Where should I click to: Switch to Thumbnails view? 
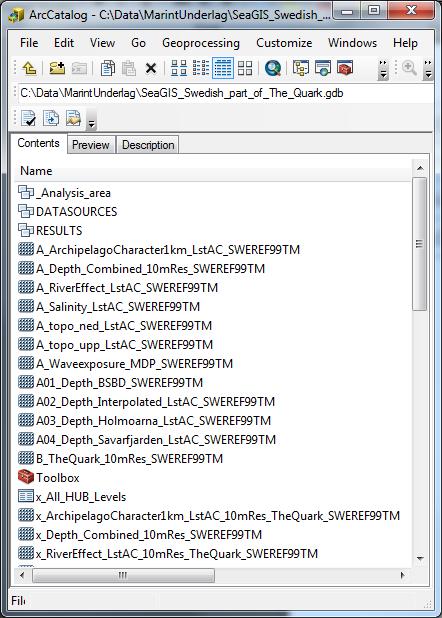(245, 68)
